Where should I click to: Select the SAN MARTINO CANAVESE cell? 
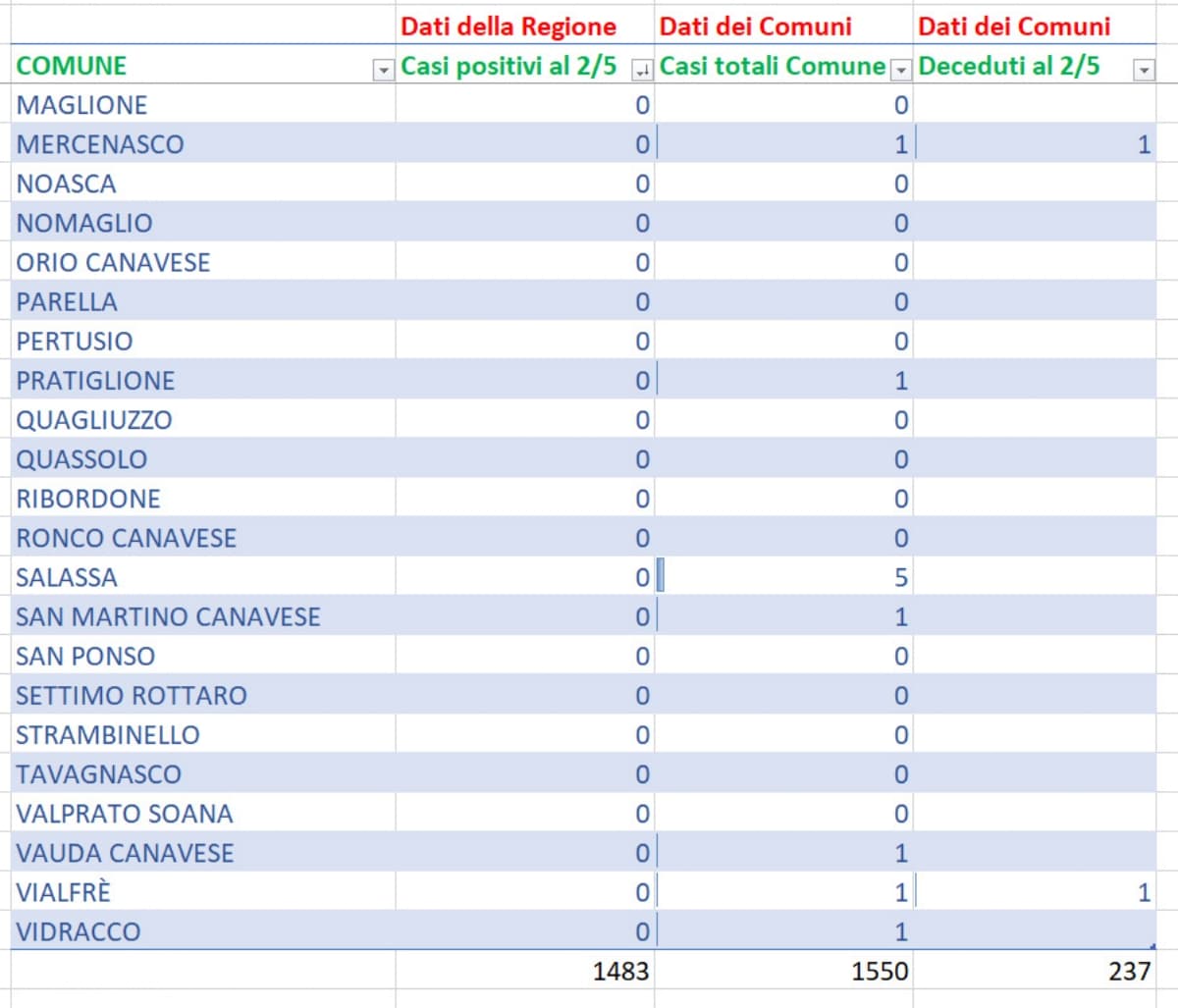(x=168, y=616)
